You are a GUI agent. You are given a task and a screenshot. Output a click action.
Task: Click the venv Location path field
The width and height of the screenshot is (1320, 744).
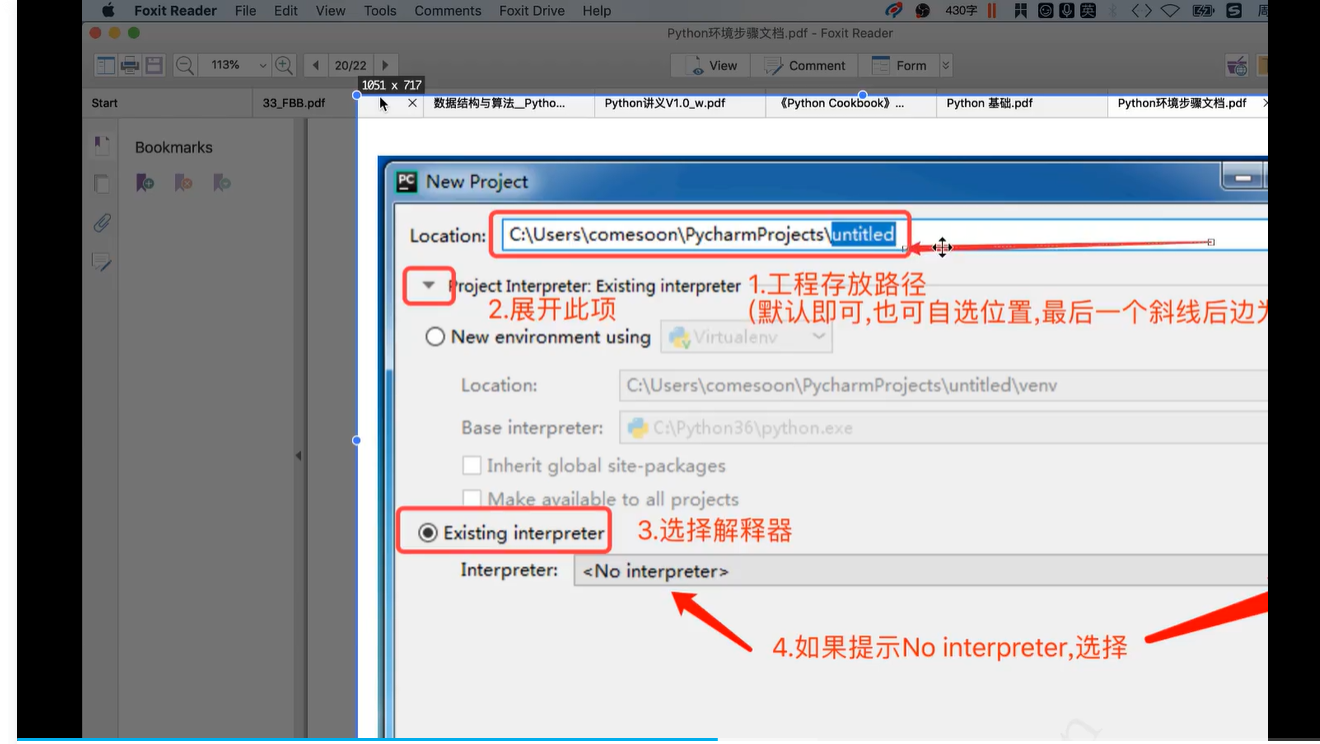pos(943,385)
